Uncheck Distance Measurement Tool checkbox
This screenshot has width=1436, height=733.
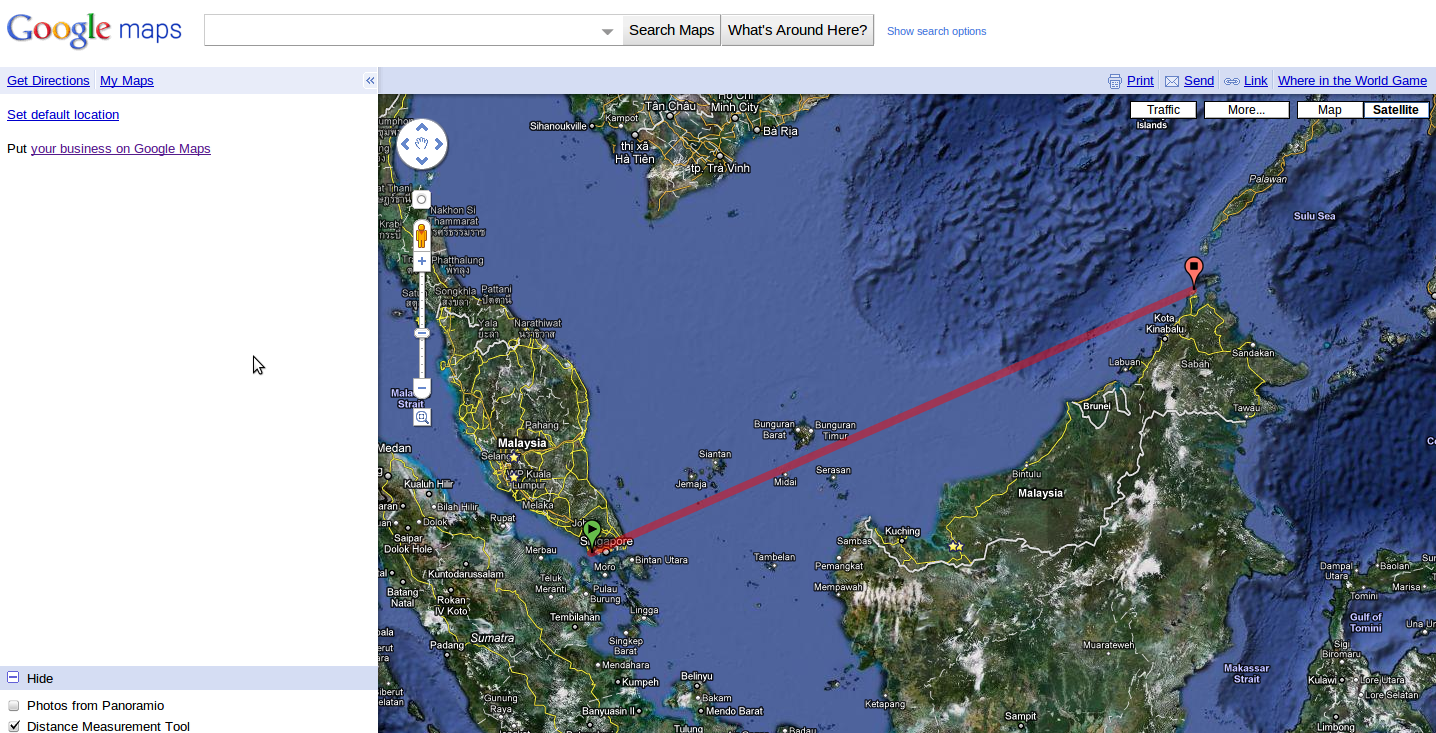tap(14, 727)
